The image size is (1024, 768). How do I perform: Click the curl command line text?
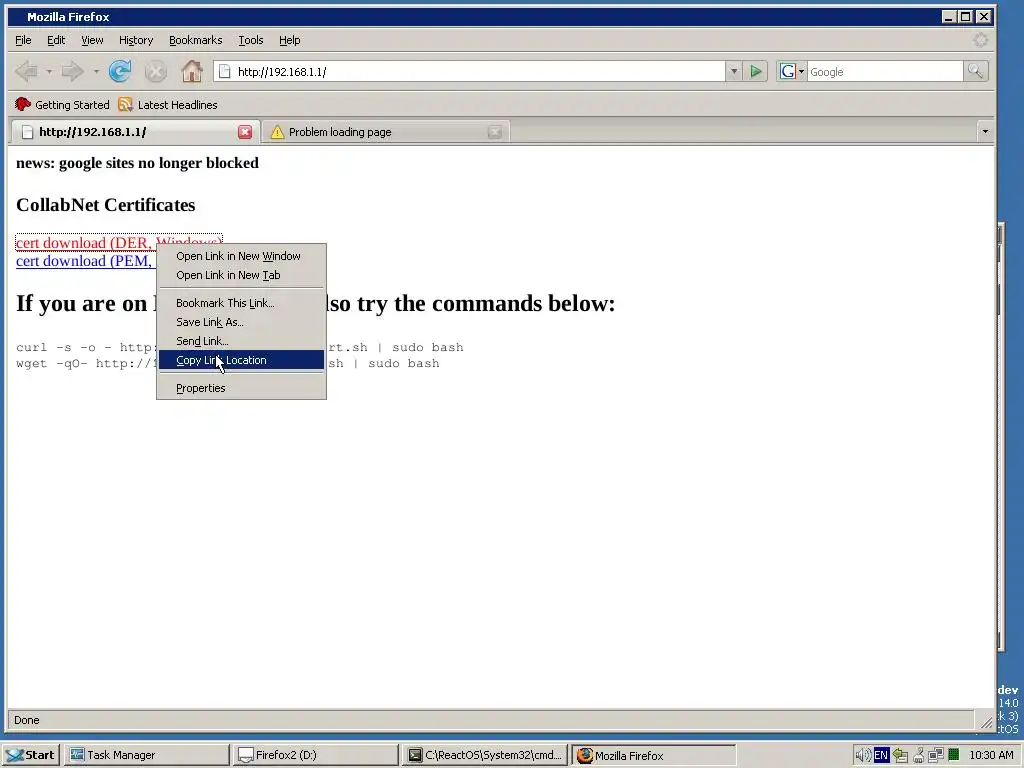pyautogui.click(x=240, y=347)
